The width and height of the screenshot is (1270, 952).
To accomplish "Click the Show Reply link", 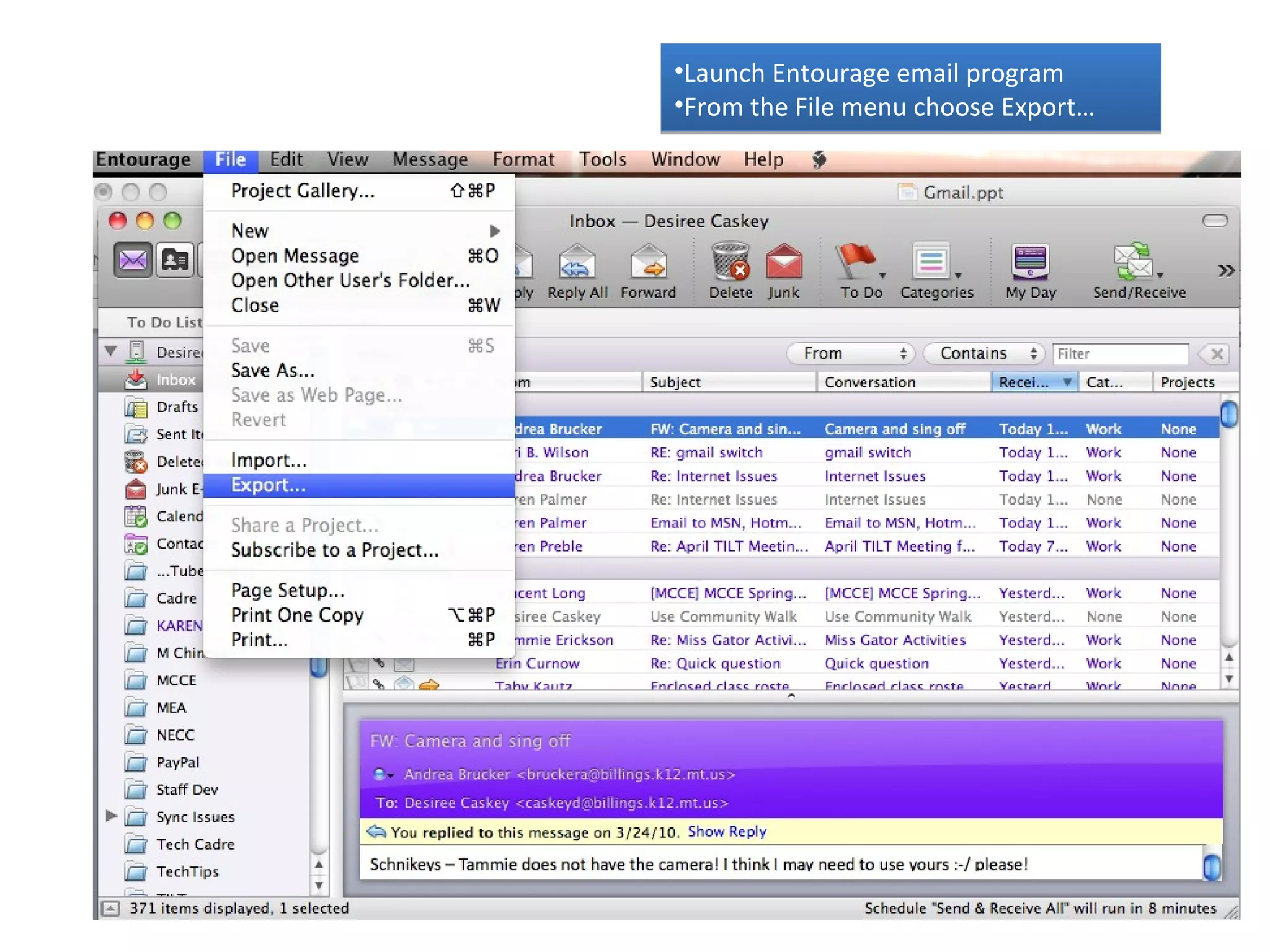I will point(727,832).
